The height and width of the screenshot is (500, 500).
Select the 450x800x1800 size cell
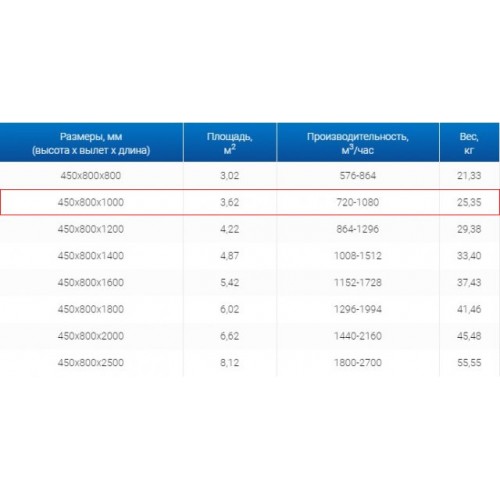[91, 309]
